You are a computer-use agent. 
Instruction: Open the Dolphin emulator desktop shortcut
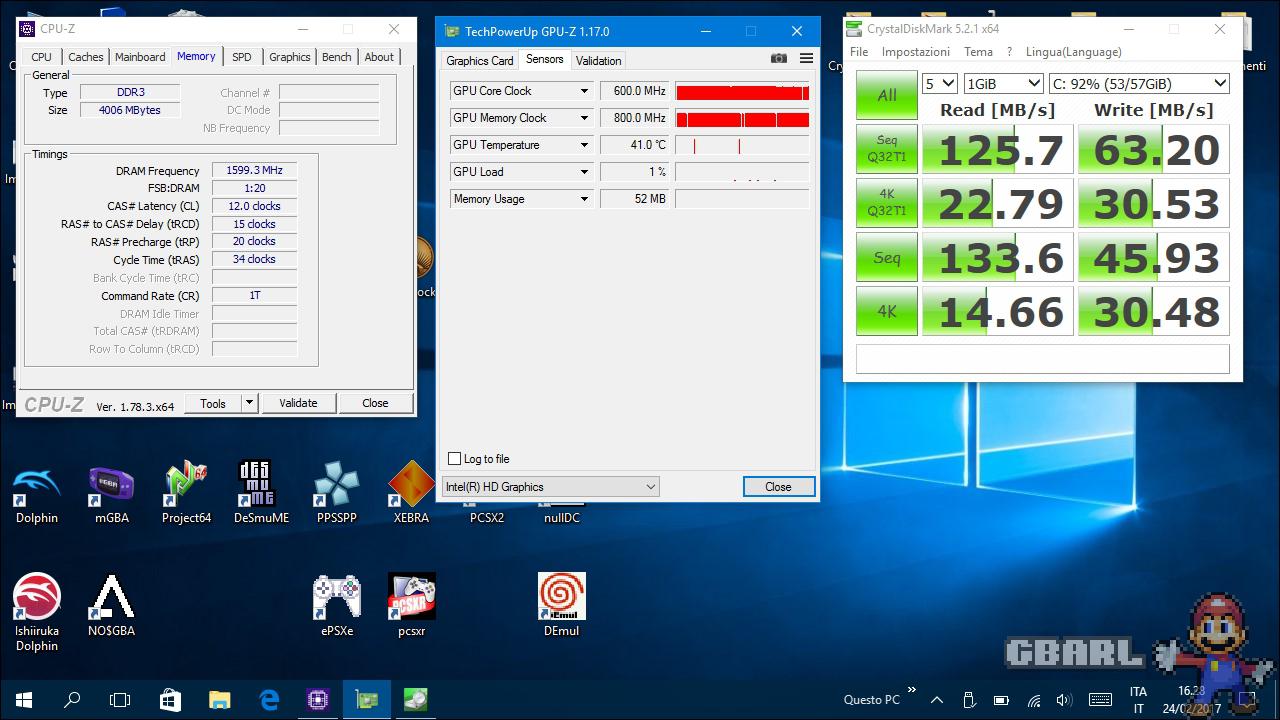click(37, 492)
